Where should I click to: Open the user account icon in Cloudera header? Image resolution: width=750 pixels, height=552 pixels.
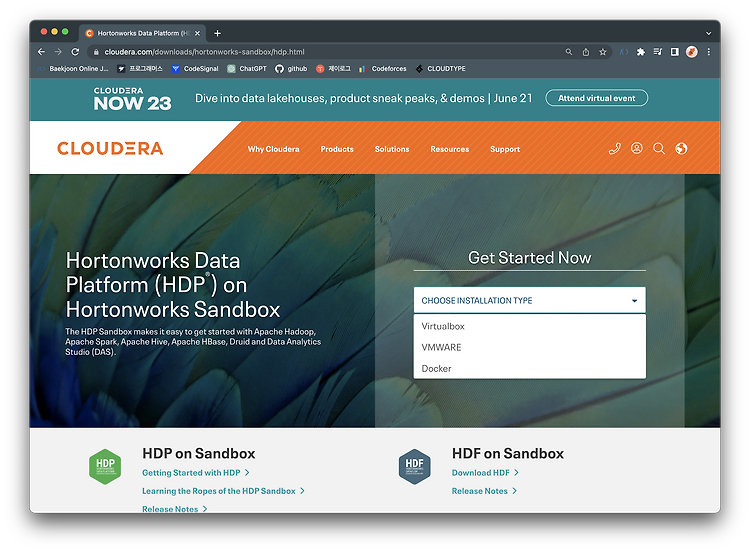[x=637, y=148]
